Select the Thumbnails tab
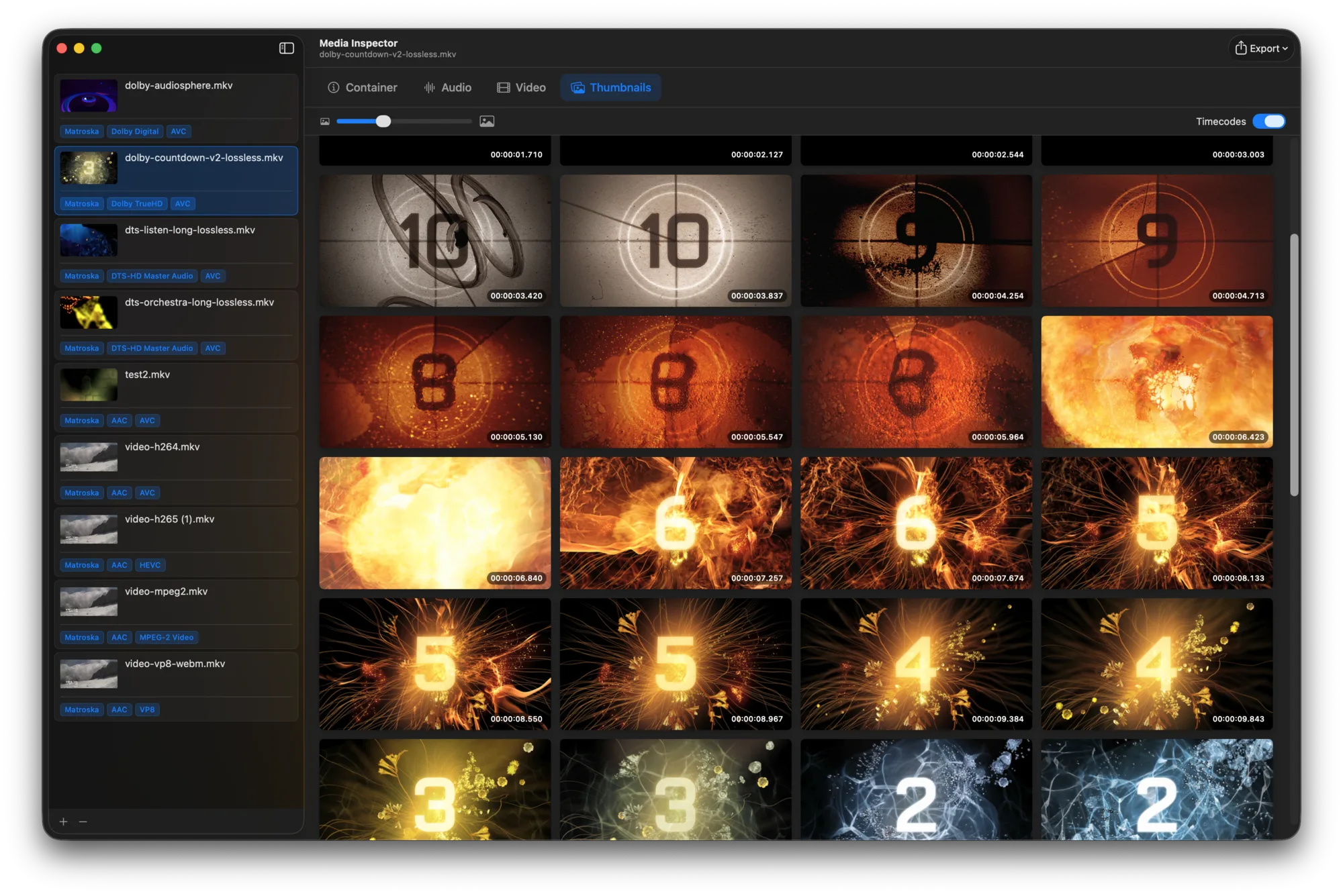 pos(610,87)
